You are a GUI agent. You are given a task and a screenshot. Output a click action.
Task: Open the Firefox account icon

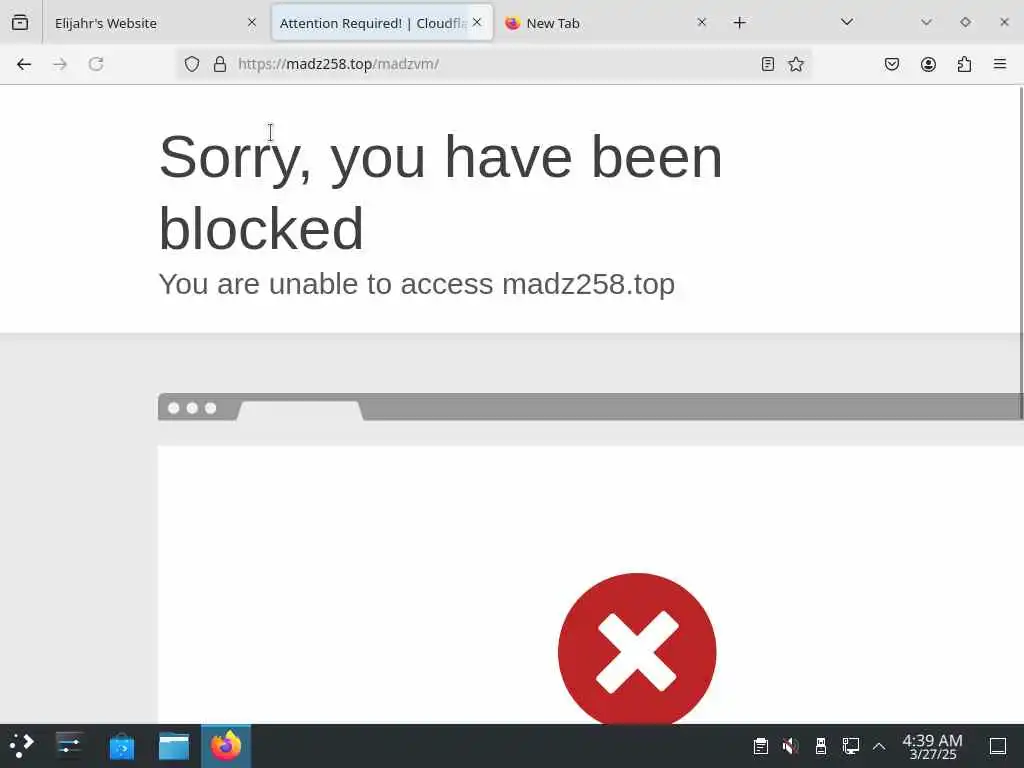(928, 64)
